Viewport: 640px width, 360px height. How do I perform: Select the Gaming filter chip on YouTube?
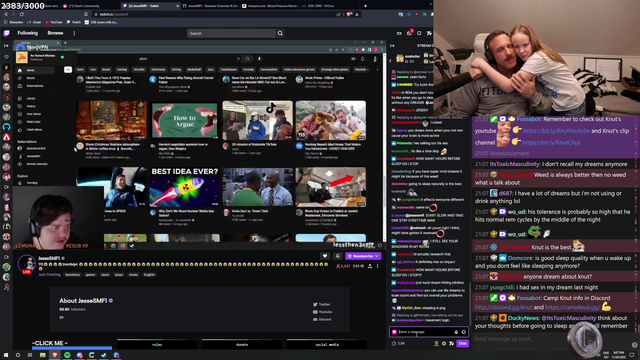122,70
